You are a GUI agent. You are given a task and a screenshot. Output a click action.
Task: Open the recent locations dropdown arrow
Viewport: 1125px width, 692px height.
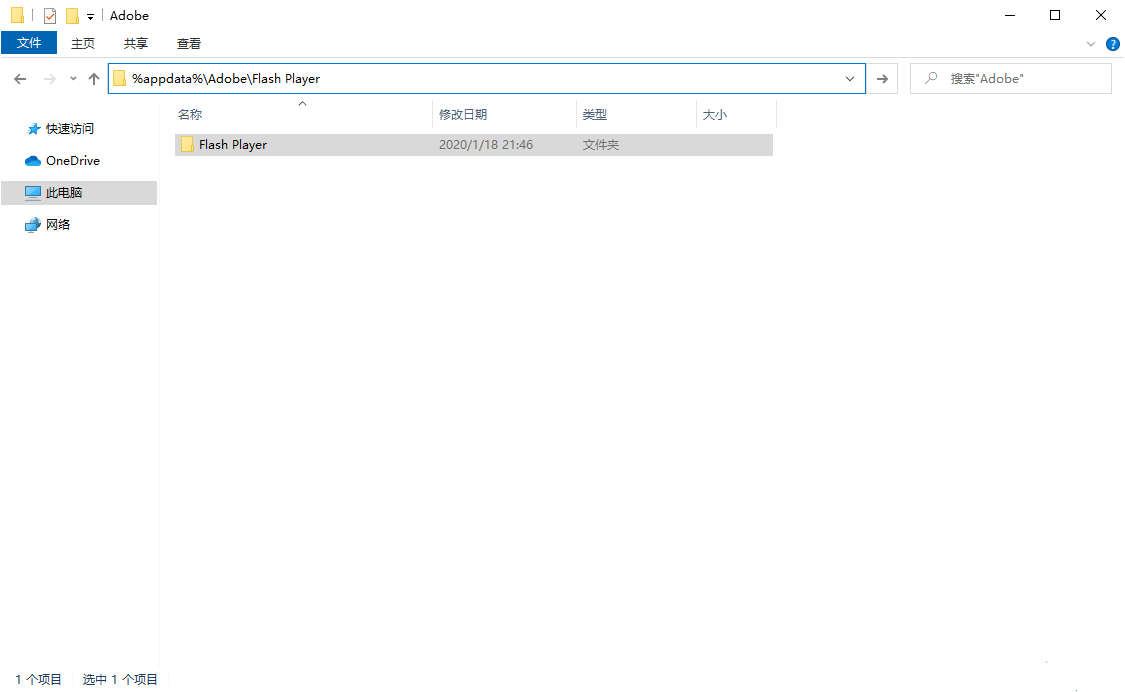[73, 79]
